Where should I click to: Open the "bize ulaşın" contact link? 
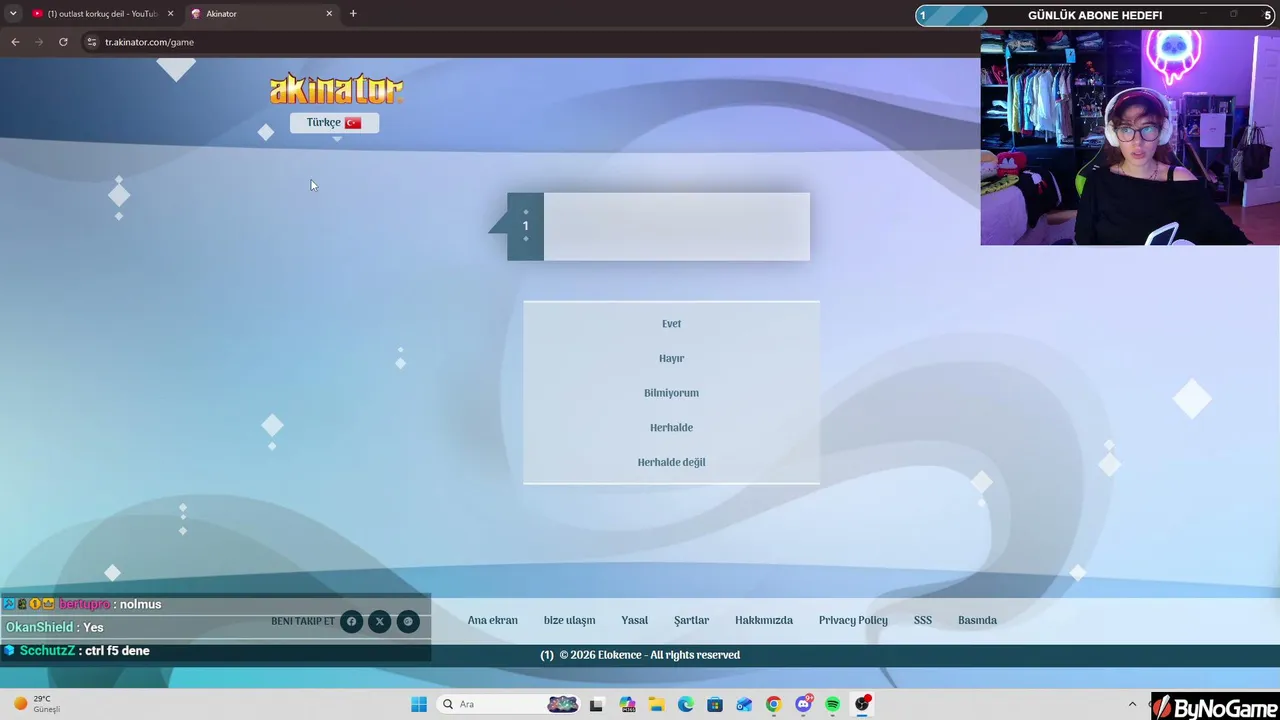pyautogui.click(x=569, y=621)
